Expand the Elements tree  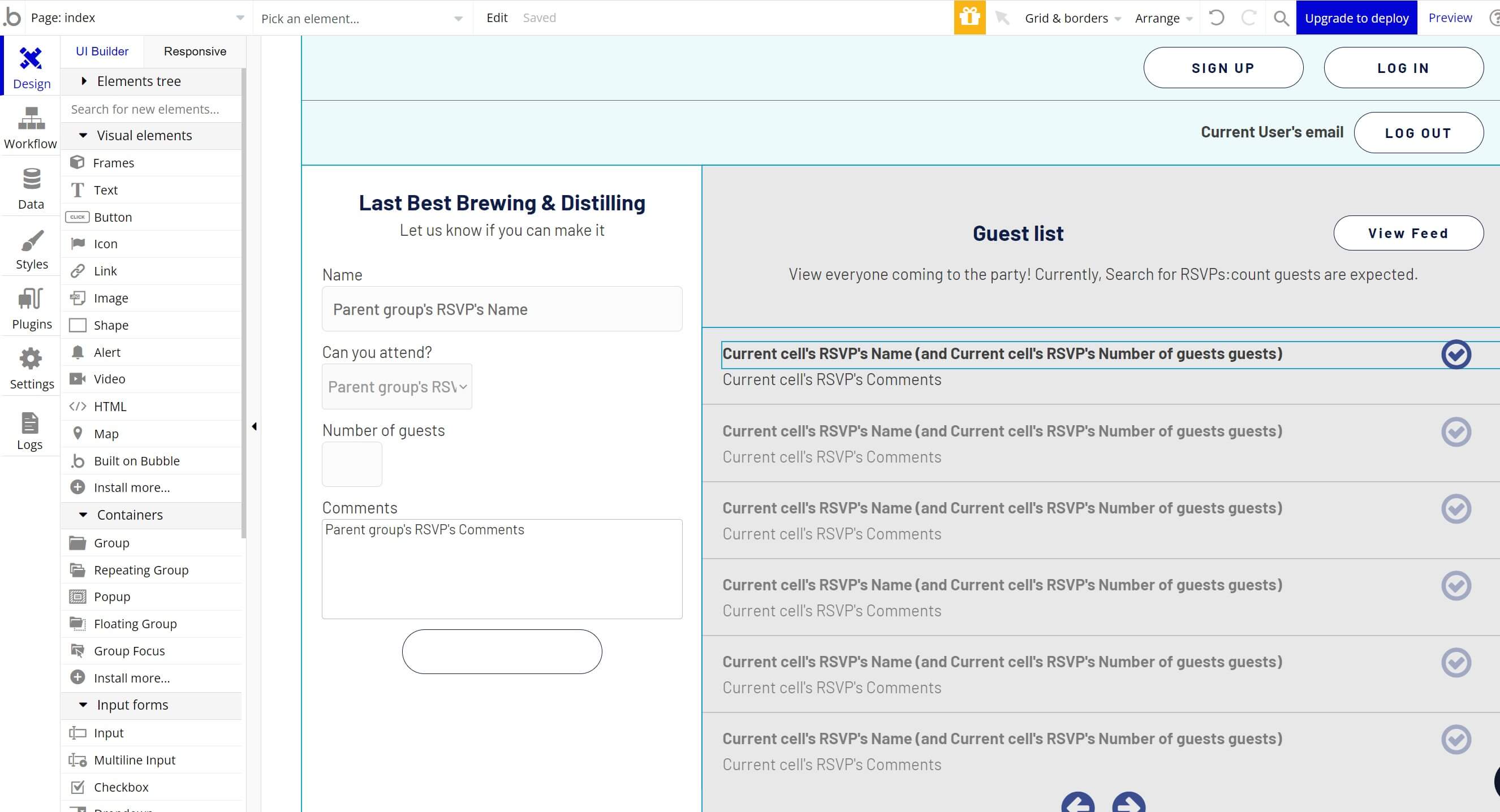139,81
